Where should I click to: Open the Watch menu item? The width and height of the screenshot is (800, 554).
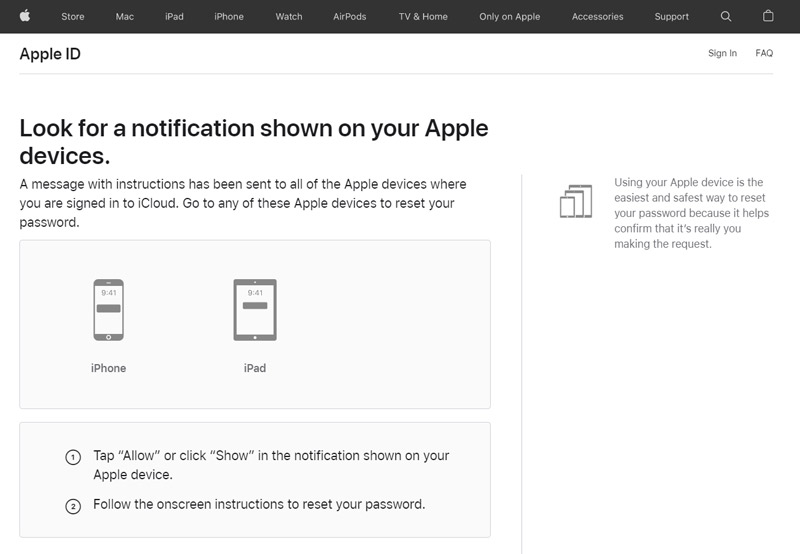[289, 16]
